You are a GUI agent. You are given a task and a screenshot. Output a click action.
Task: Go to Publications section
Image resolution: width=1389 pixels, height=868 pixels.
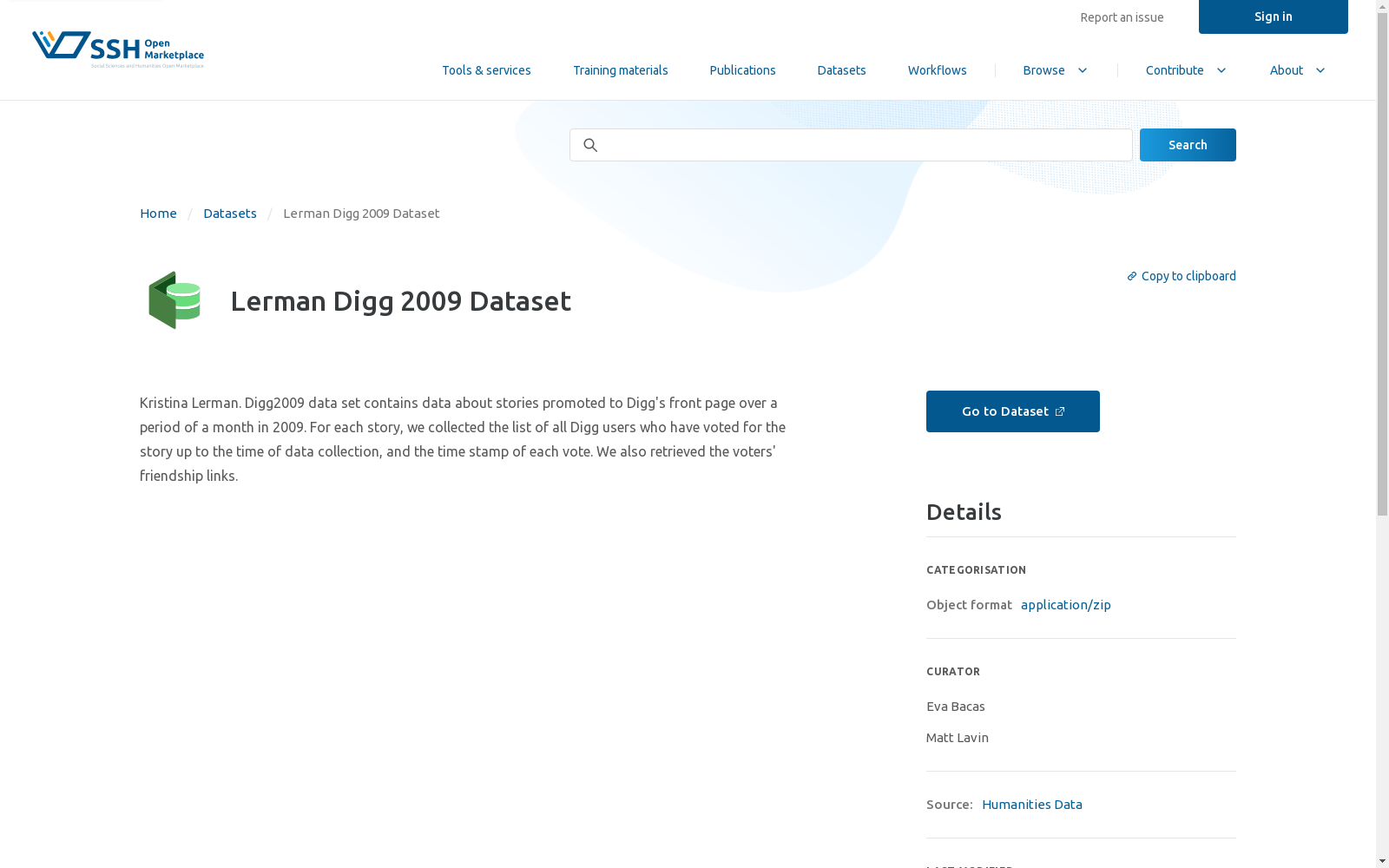coord(742,70)
